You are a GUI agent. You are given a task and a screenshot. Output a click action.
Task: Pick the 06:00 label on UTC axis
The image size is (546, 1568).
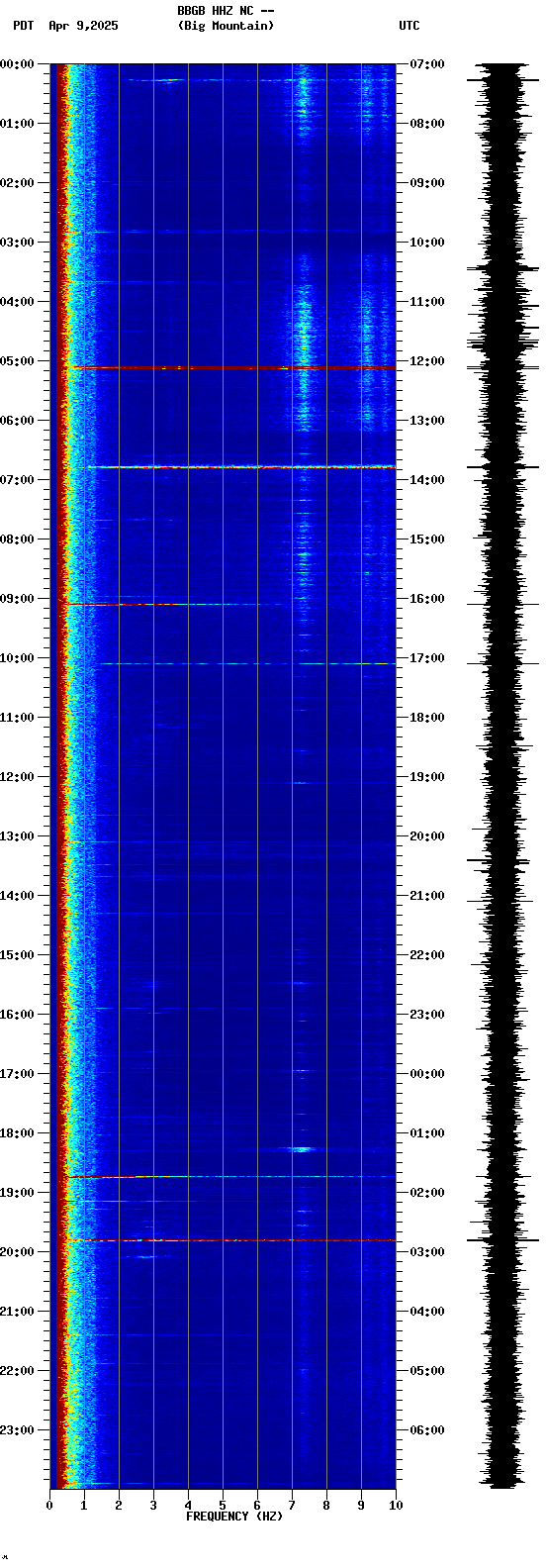427,1430
